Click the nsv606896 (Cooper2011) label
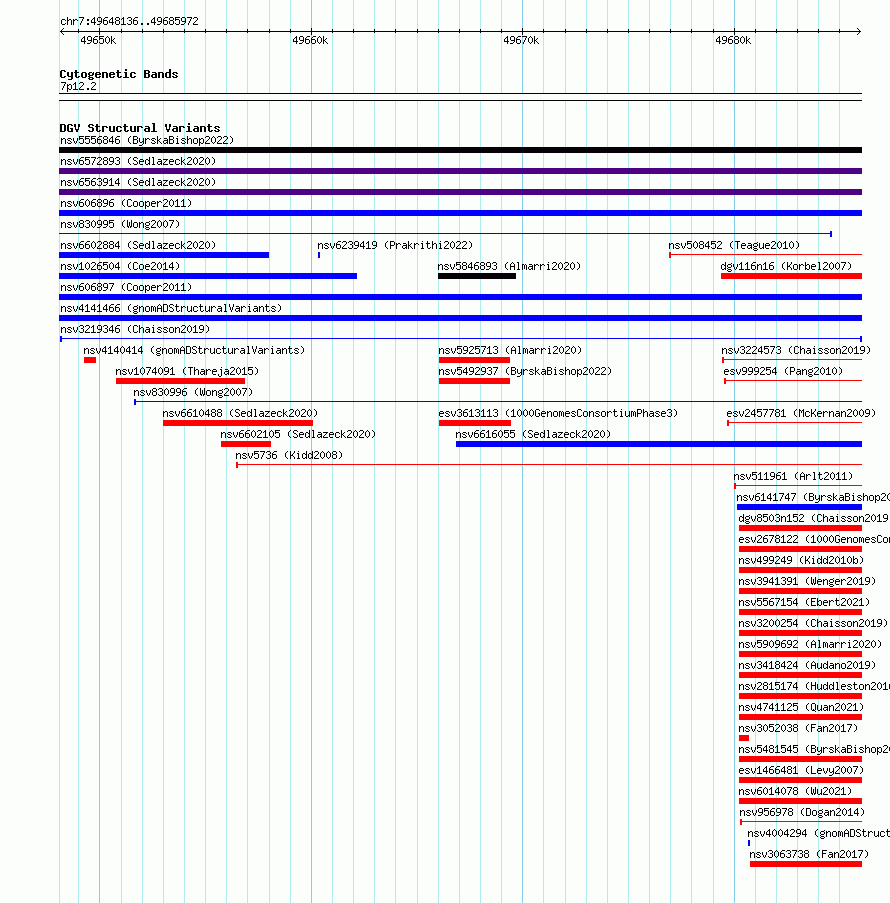Screen dimensions: 890x903 (x=126, y=203)
